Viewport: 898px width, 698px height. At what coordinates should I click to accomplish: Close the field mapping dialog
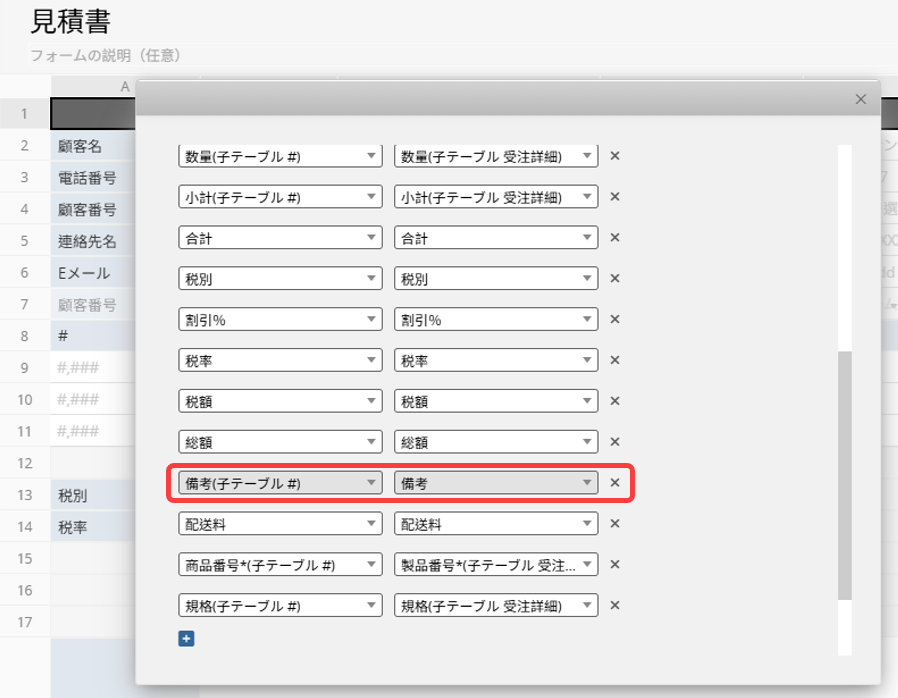[x=860, y=99]
